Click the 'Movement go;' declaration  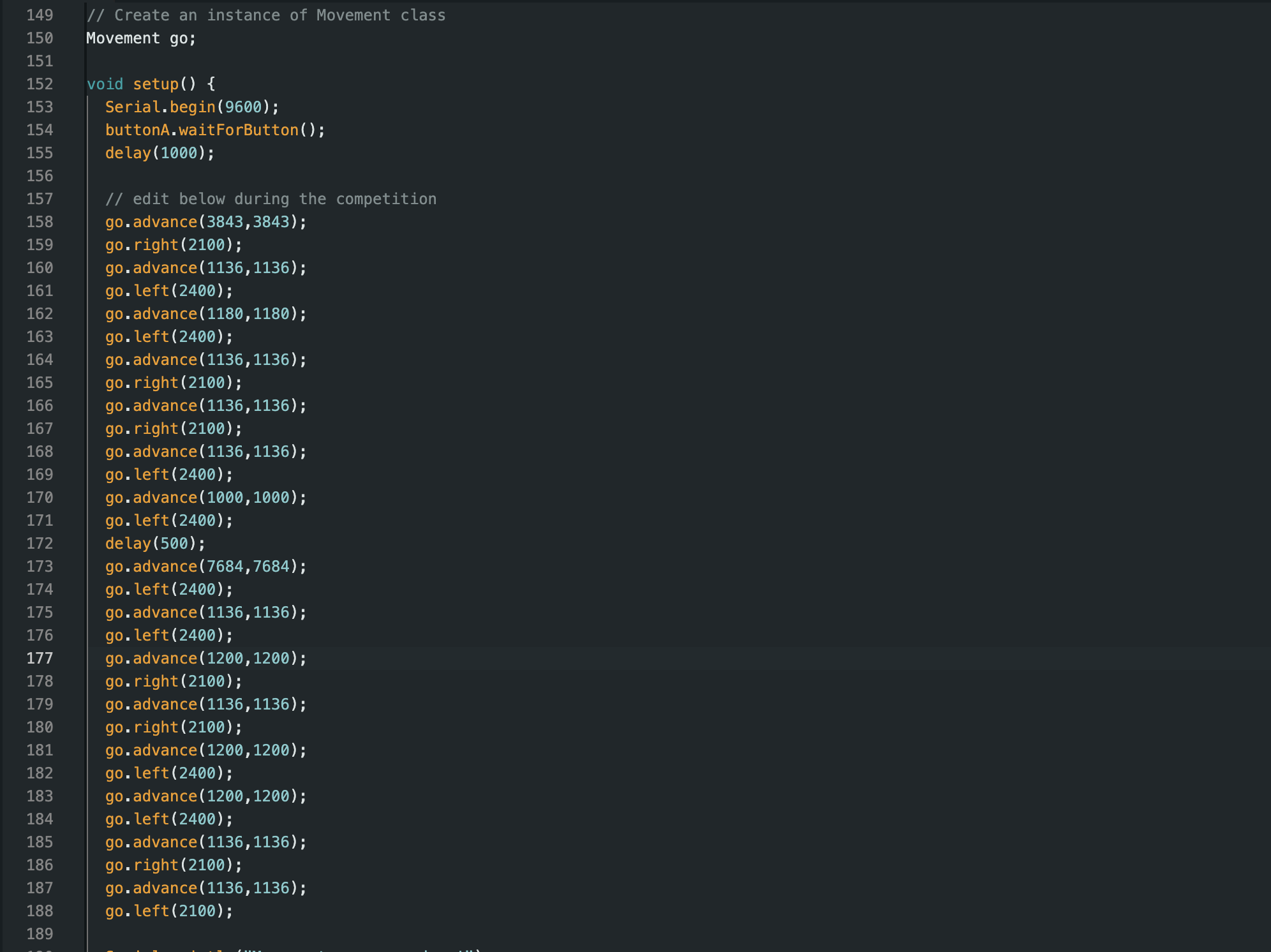(140, 38)
